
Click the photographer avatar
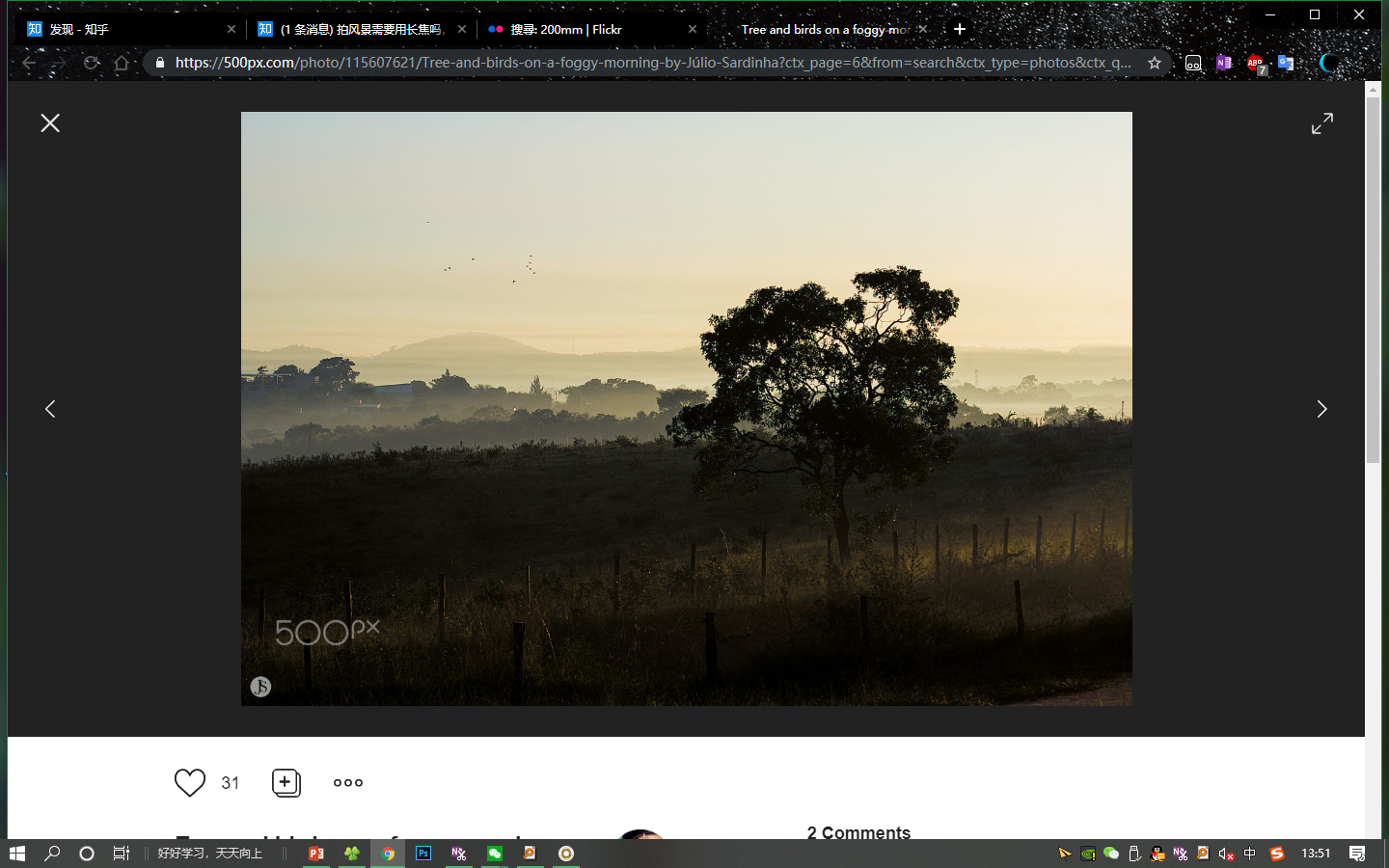[x=640, y=833]
